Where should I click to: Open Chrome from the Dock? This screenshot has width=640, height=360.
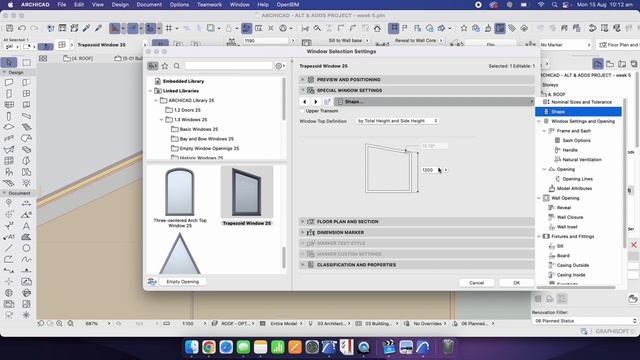tap(209, 347)
